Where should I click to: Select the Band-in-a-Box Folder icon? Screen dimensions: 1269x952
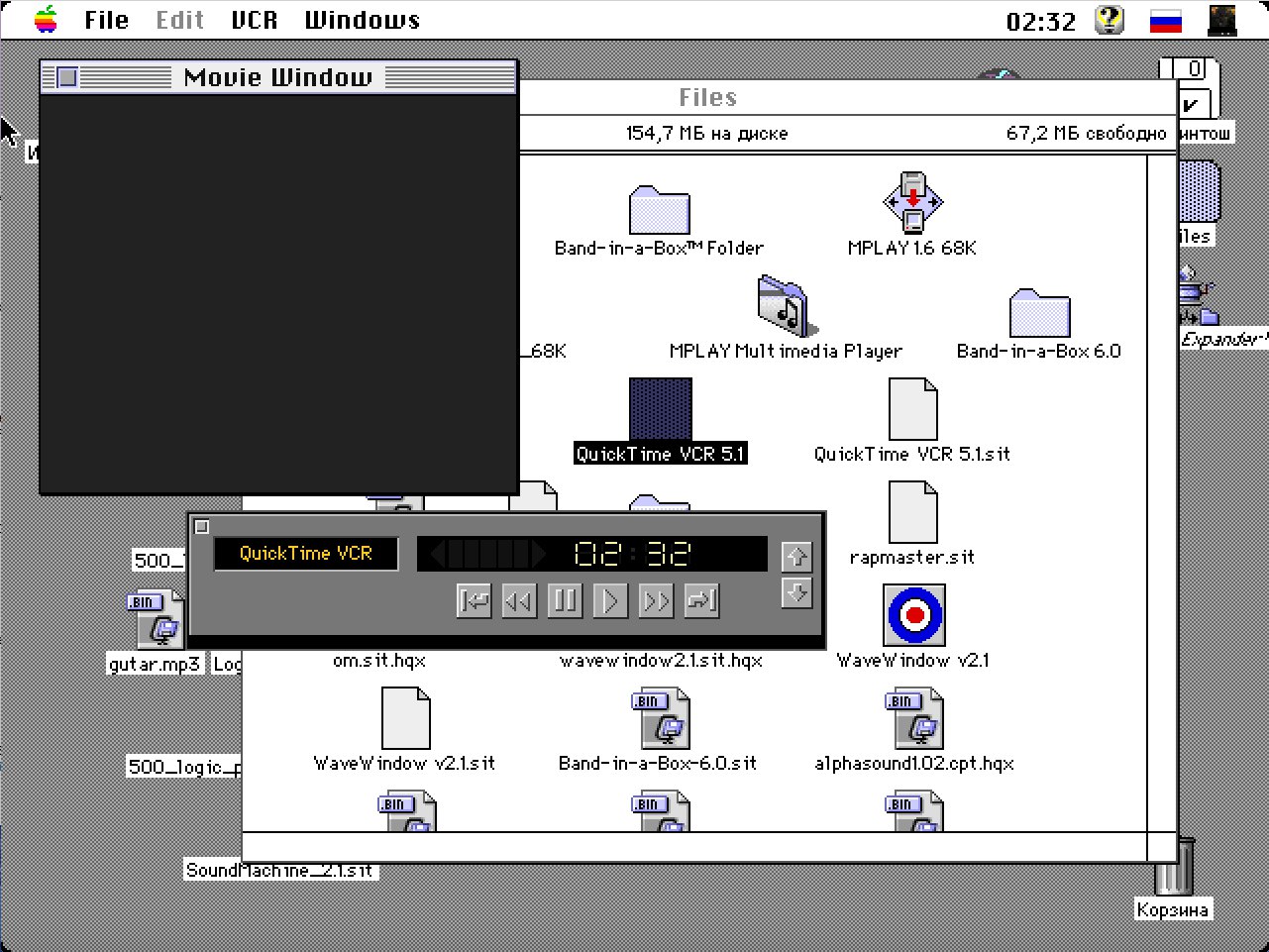[x=659, y=209]
